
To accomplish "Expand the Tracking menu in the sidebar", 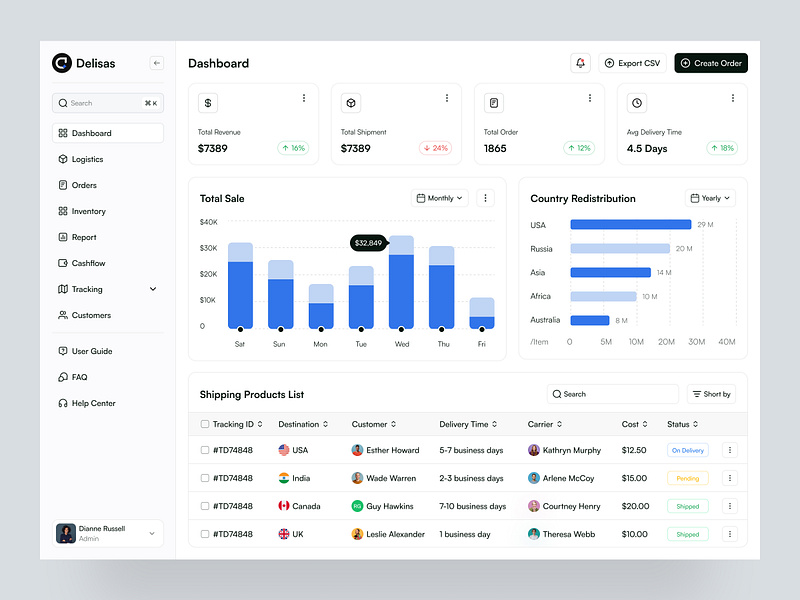I will [90, 289].
